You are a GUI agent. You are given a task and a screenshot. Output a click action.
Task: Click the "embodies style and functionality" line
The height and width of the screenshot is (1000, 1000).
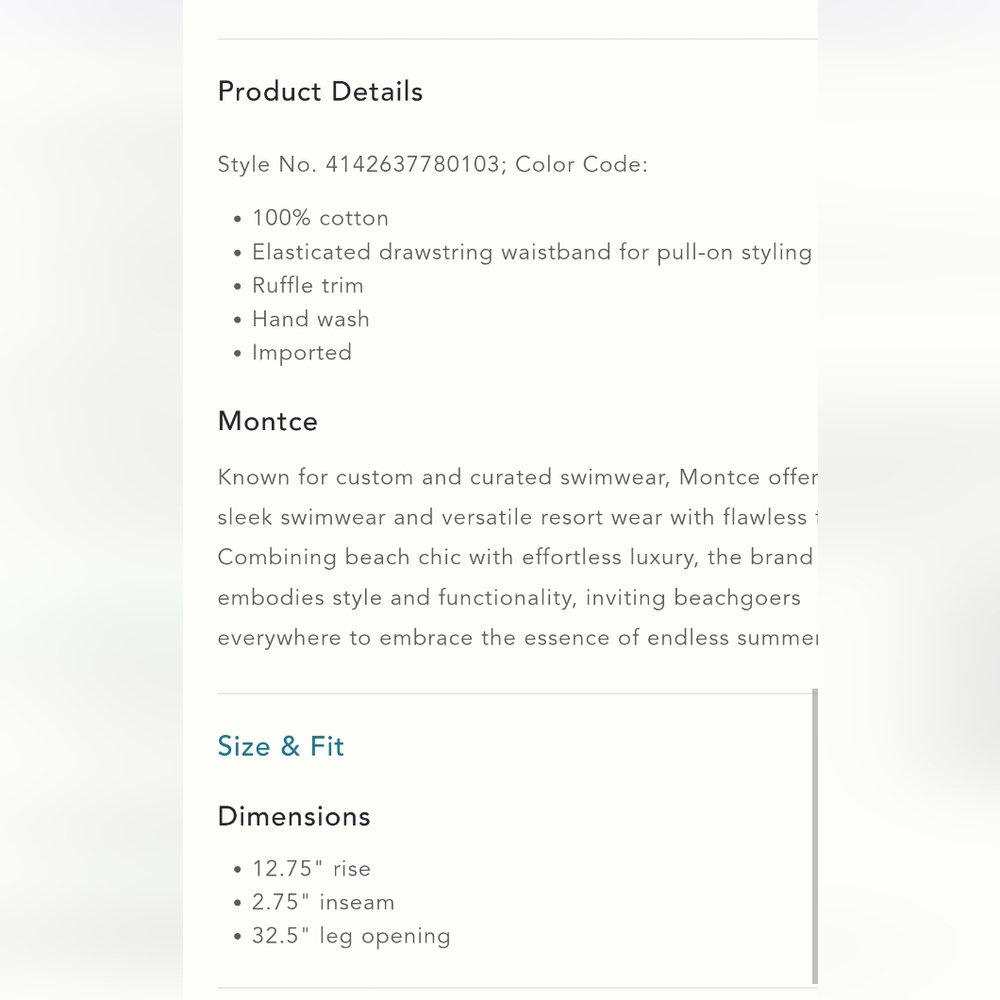[x=509, y=598]
